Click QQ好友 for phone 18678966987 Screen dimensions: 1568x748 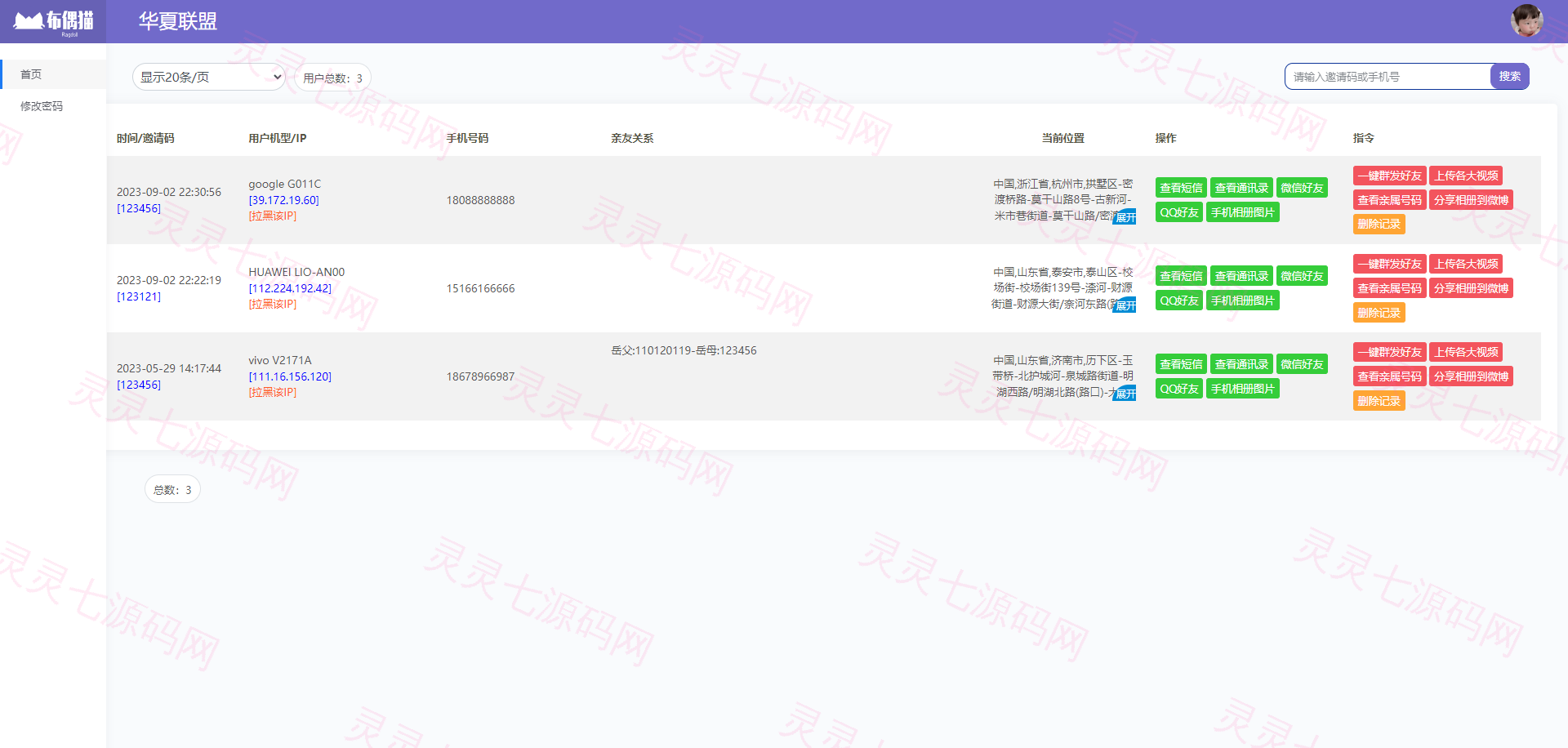click(1179, 389)
